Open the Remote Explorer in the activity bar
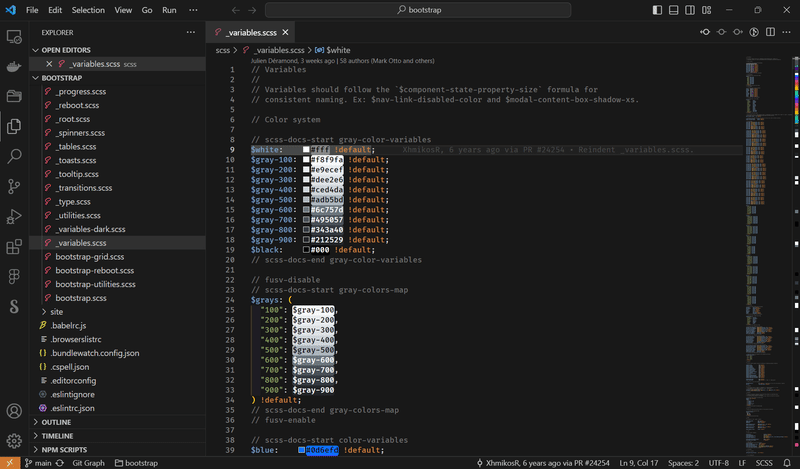Screen dimensions: 800x469 (14, 37)
